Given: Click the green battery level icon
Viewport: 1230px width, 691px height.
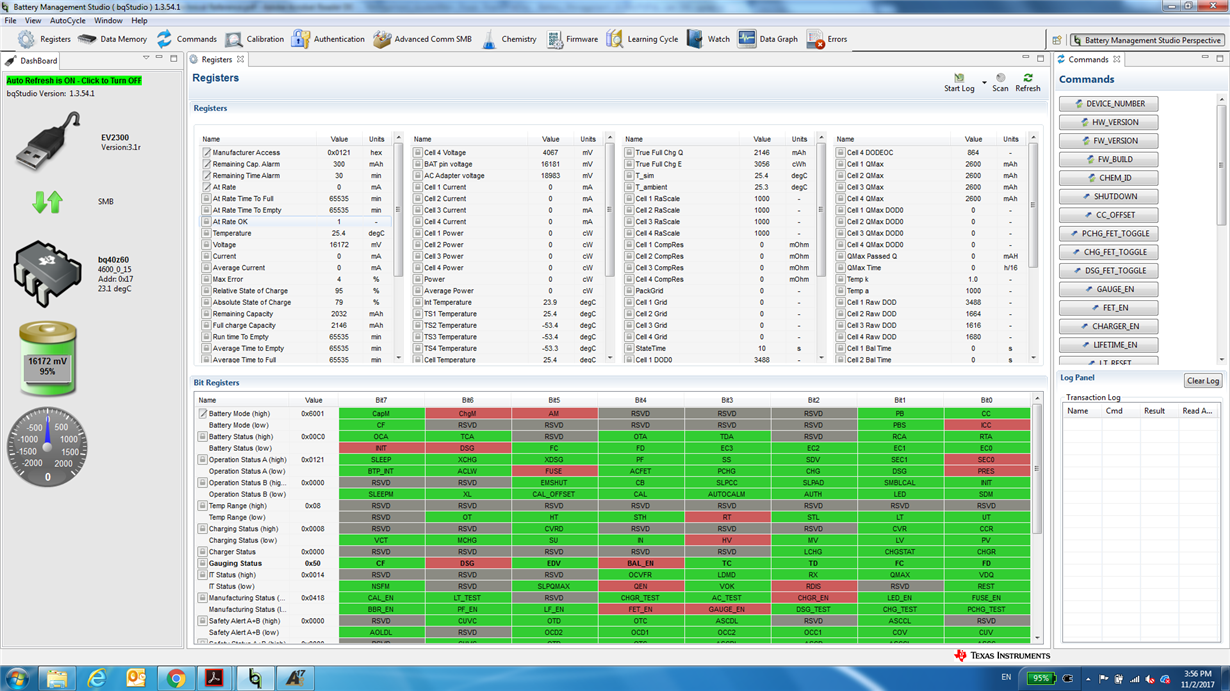Looking at the screenshot, I should (x=47, y=360).
